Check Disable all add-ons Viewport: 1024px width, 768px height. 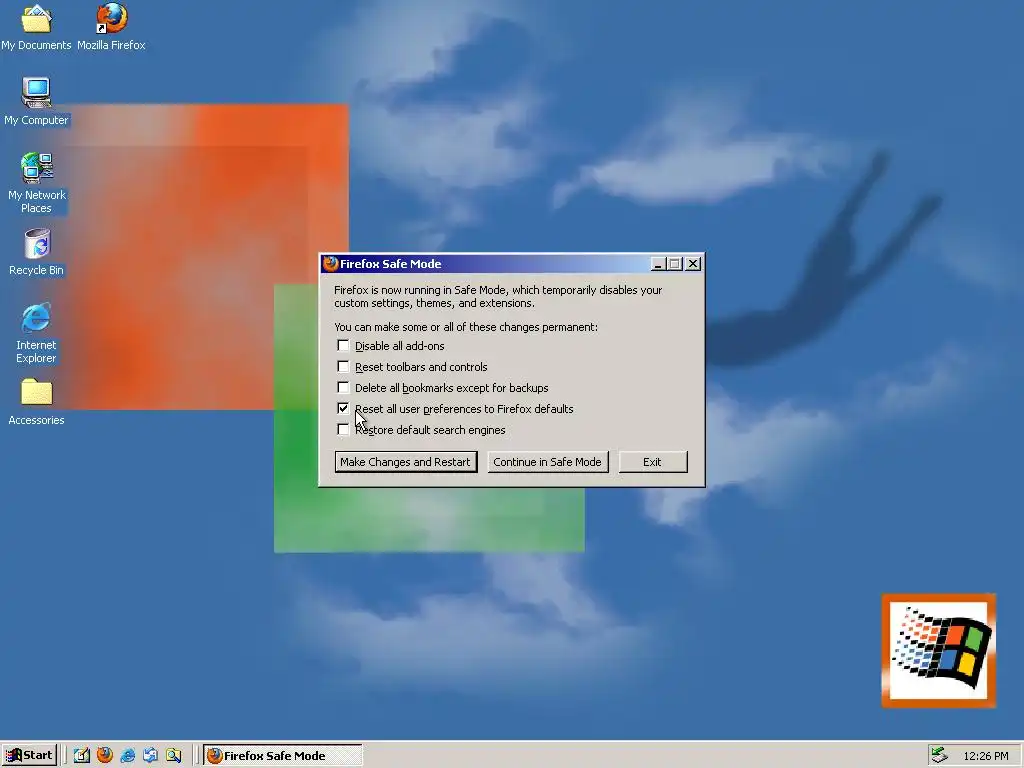pyautogui.click(x=343, y=345)
